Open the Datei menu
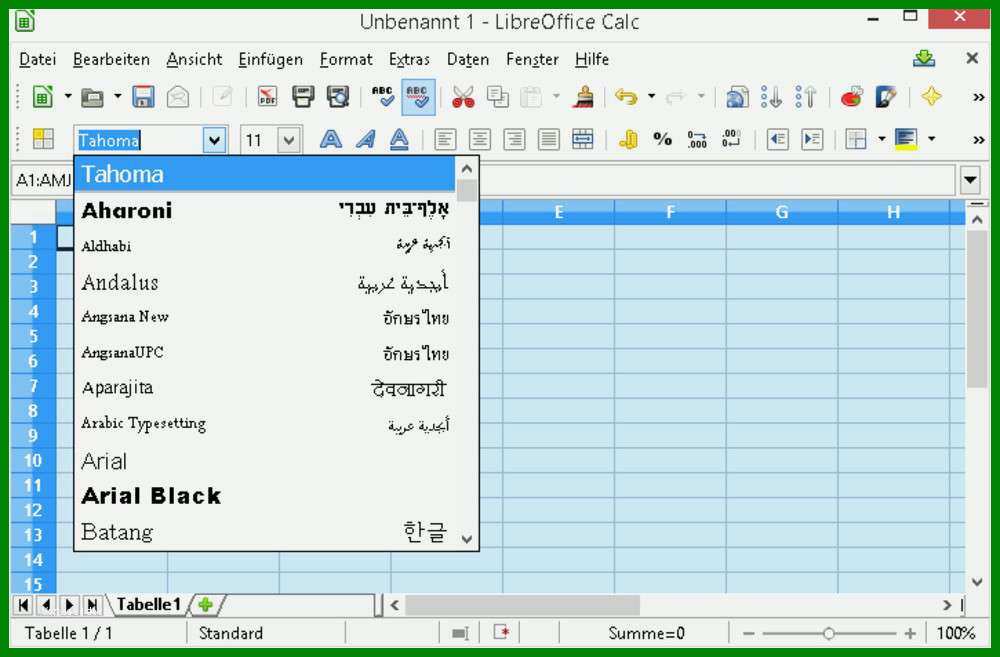The height and width of the screenshot is (657, 1000). click(38, 59)
